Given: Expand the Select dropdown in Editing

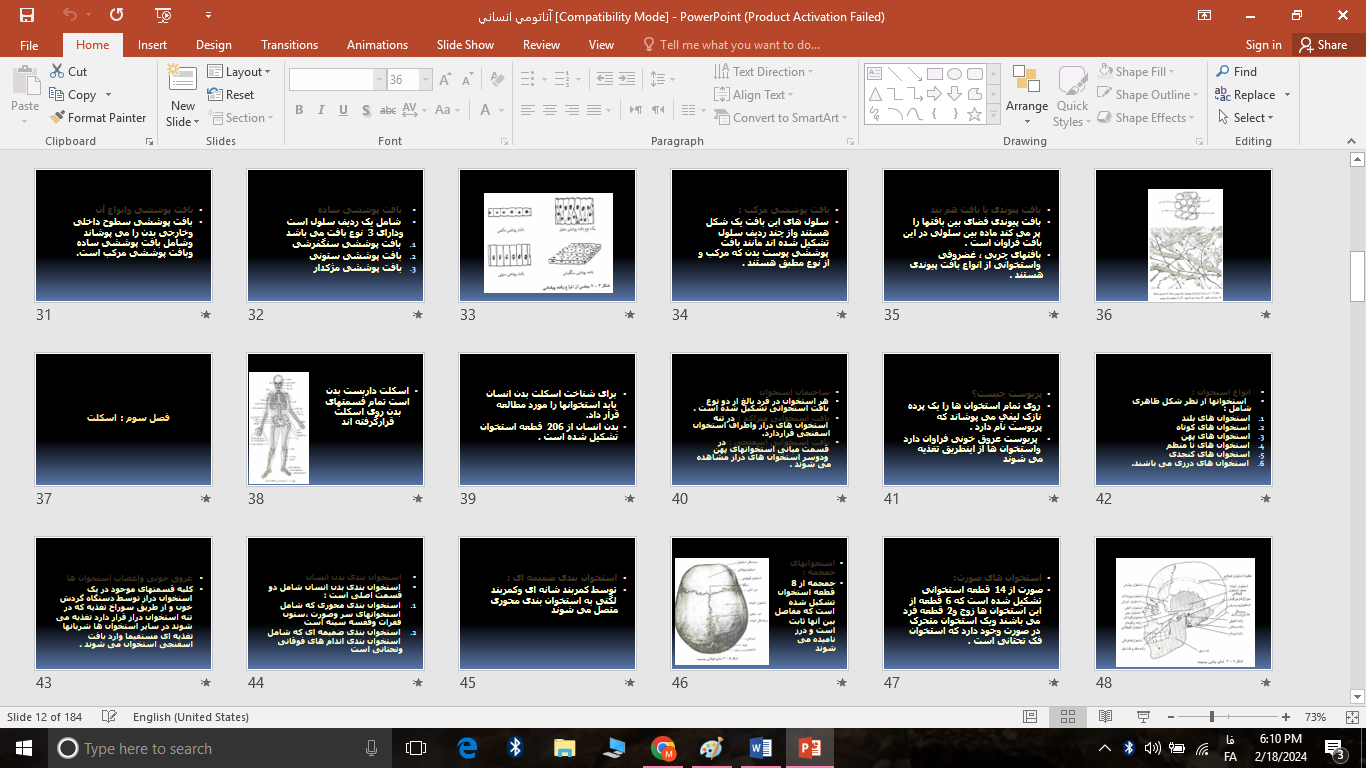Looking at the screenshot, I should pos(1246,118).
